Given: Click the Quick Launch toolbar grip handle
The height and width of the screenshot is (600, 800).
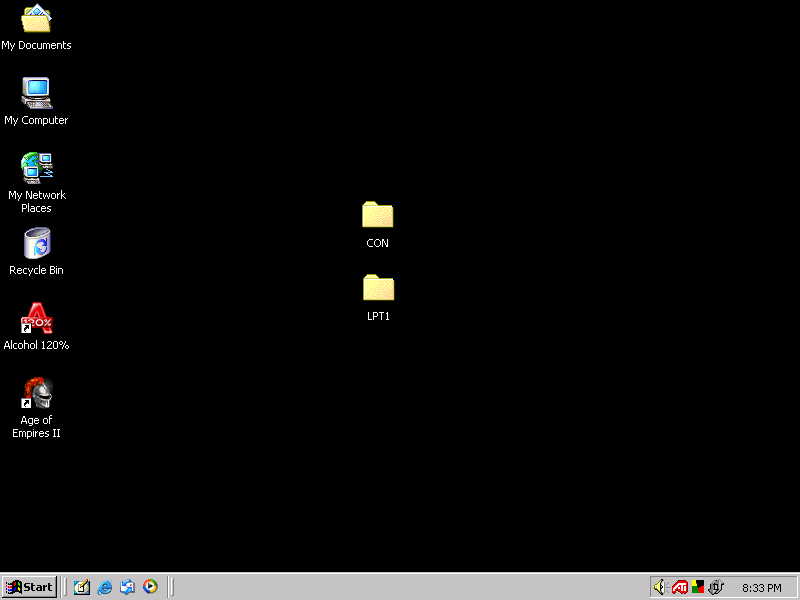Looking at the screenshot, I should point(65,587).
